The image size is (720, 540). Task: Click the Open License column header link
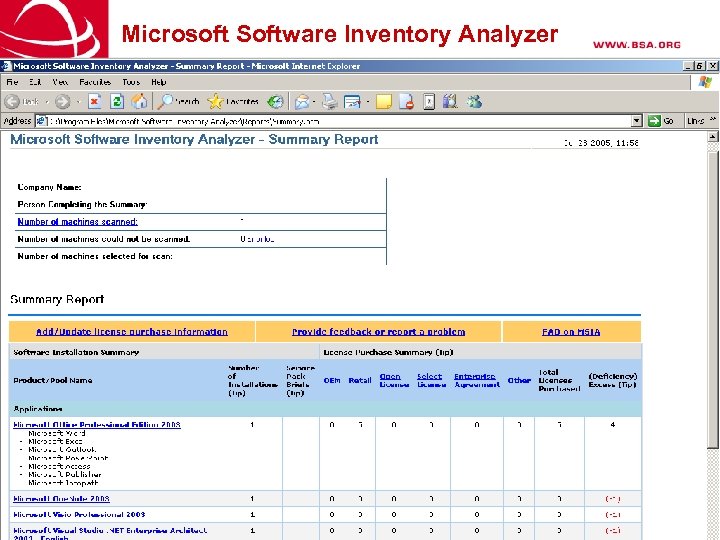[x=394, y=380]
